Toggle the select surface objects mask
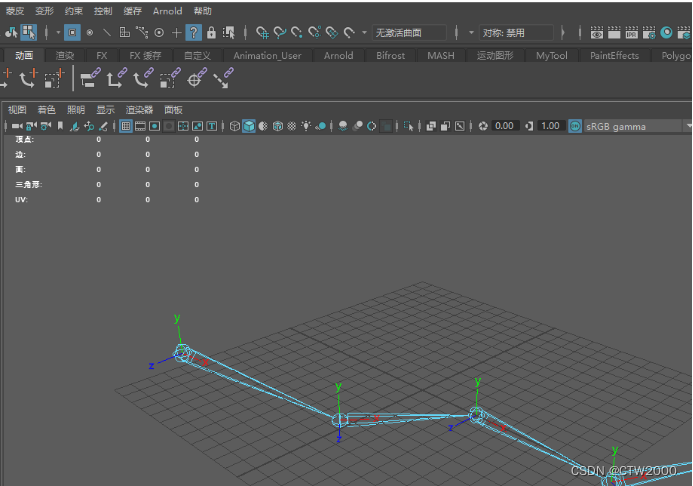693x486 pixels. (125, 33)
